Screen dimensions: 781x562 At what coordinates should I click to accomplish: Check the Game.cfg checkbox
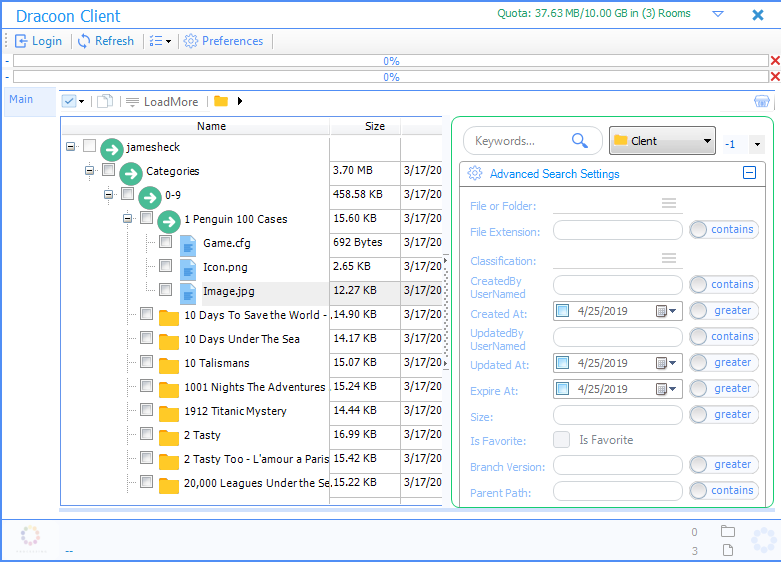(165, 242)
